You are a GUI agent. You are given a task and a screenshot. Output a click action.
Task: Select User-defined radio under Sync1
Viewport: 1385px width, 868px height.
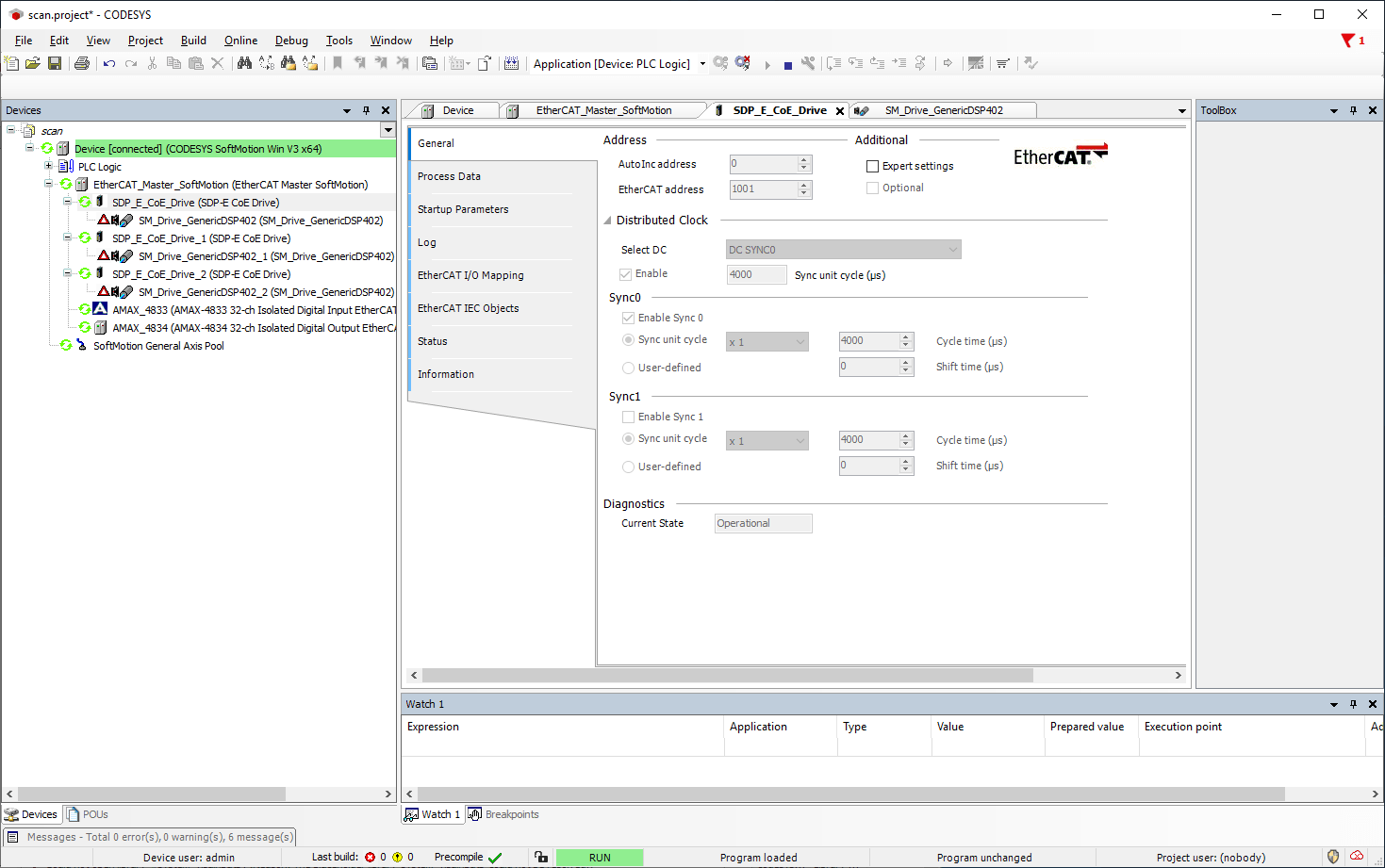628,467
